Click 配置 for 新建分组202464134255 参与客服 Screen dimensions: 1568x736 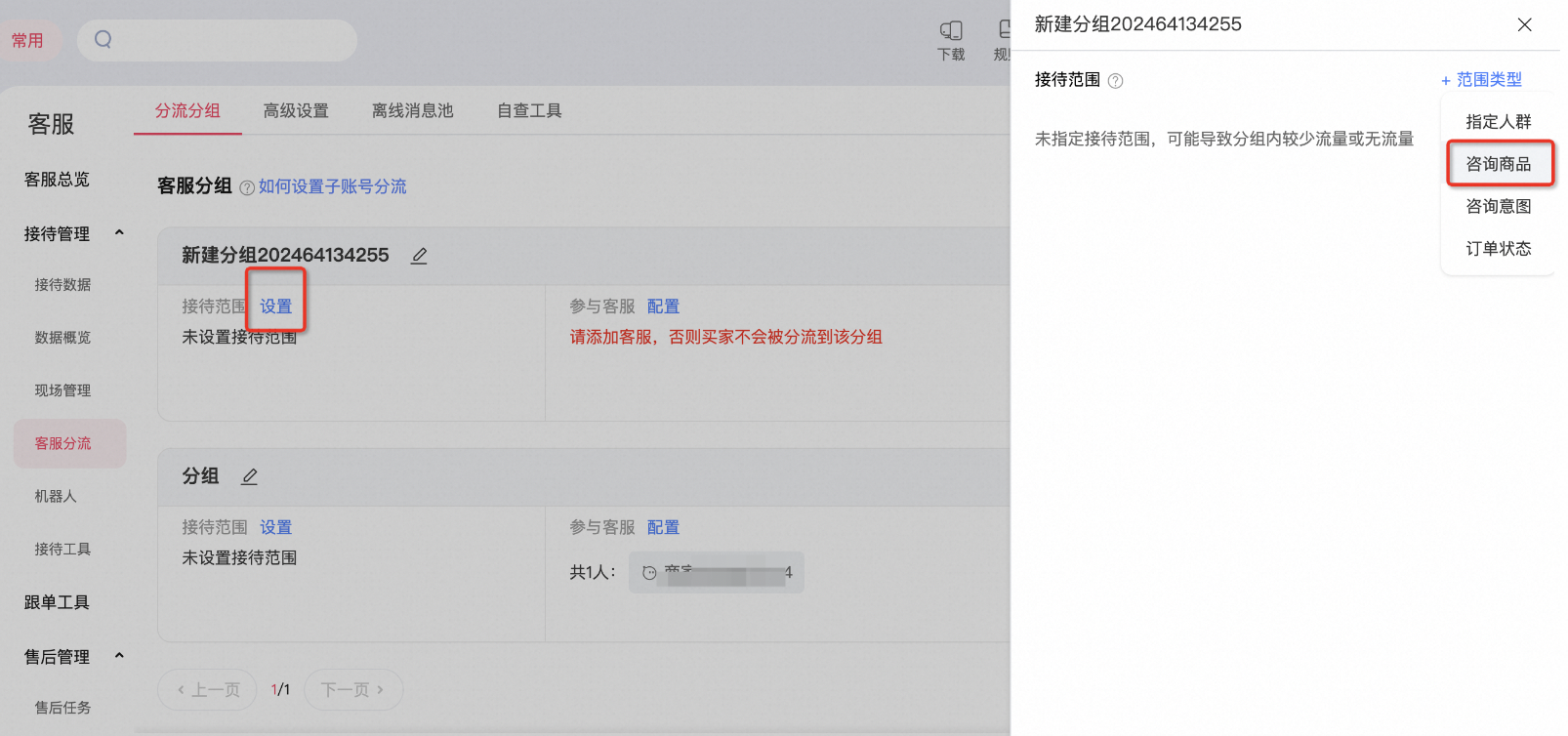[663, 307]
